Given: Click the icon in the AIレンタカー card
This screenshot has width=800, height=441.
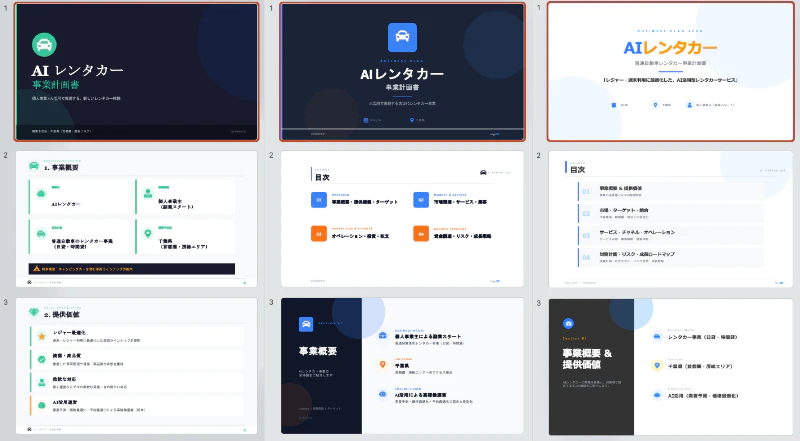Looking at the screenshot, I should coord(41,193).
